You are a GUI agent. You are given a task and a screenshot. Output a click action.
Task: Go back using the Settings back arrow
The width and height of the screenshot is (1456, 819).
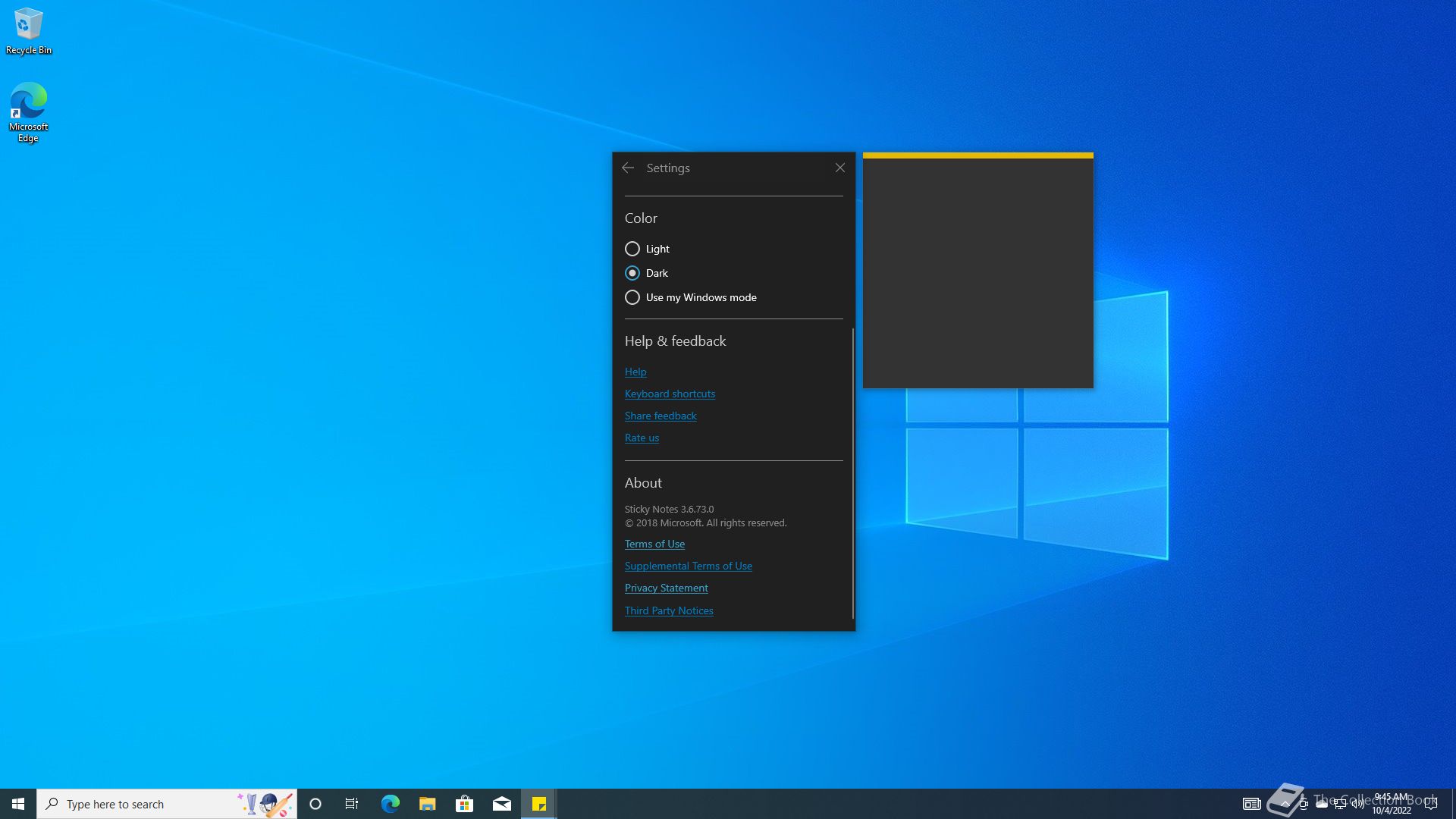pos(628,168)
